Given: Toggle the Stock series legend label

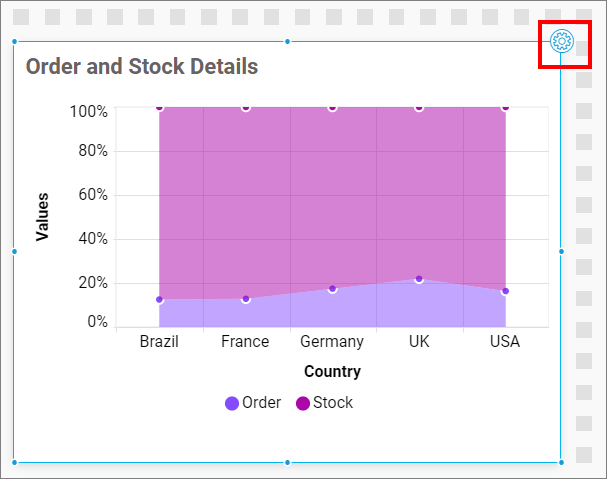Looking at the screenshot, I should (x=333, y=403).
